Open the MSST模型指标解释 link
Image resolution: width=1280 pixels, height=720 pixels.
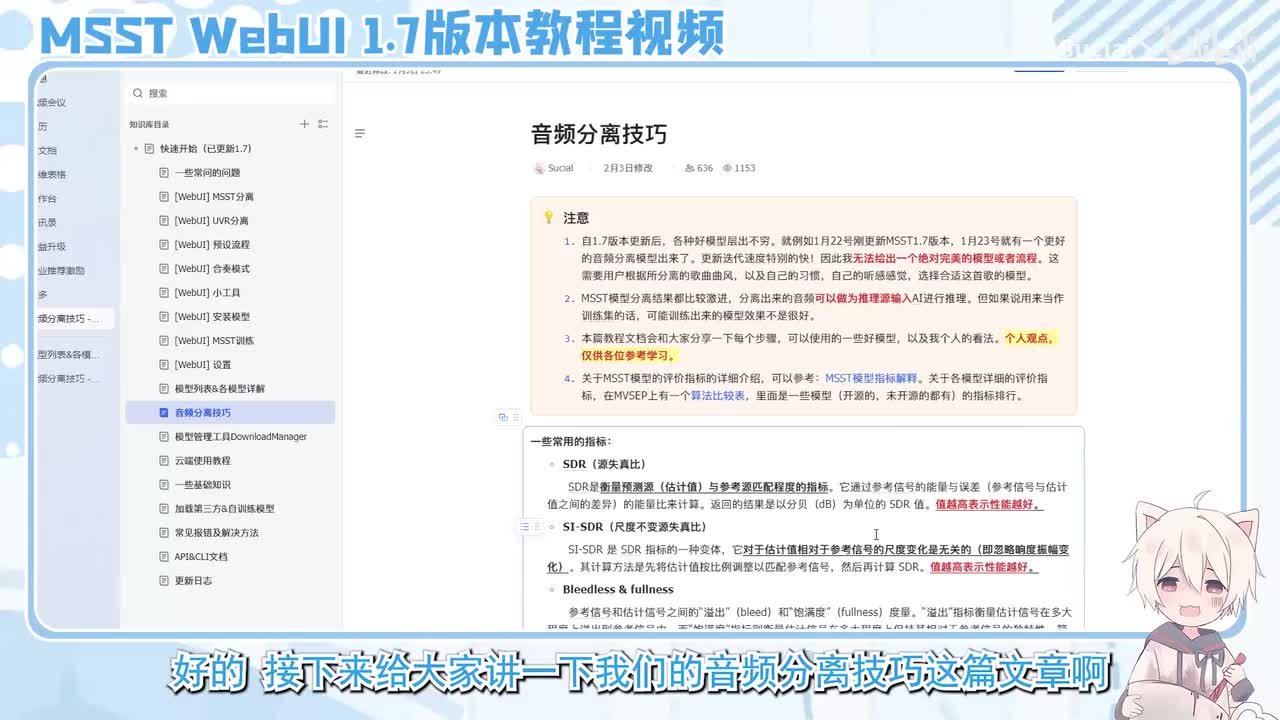(x=871, y=379)
